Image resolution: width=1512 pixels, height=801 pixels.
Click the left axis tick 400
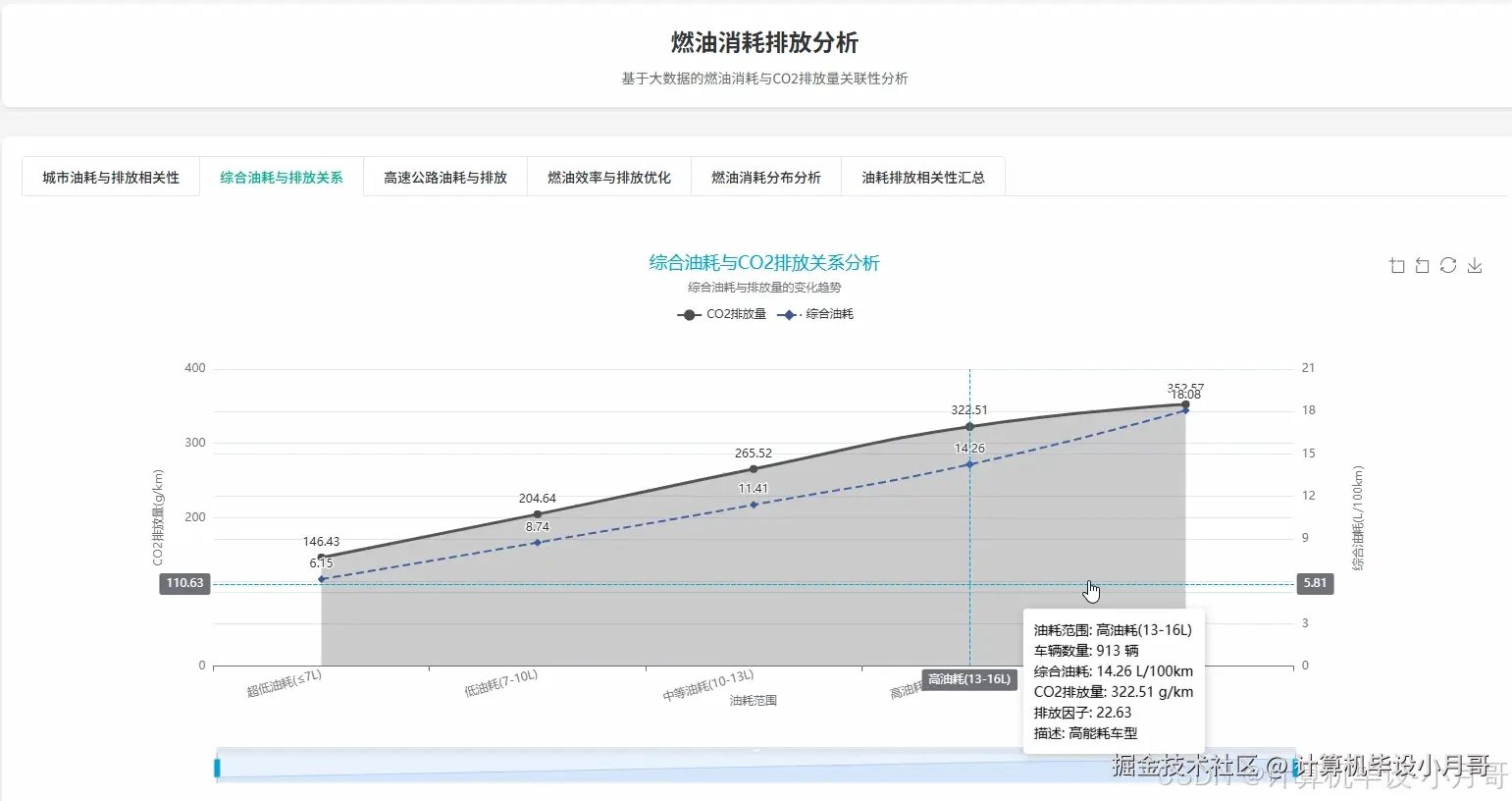point(195,368)
